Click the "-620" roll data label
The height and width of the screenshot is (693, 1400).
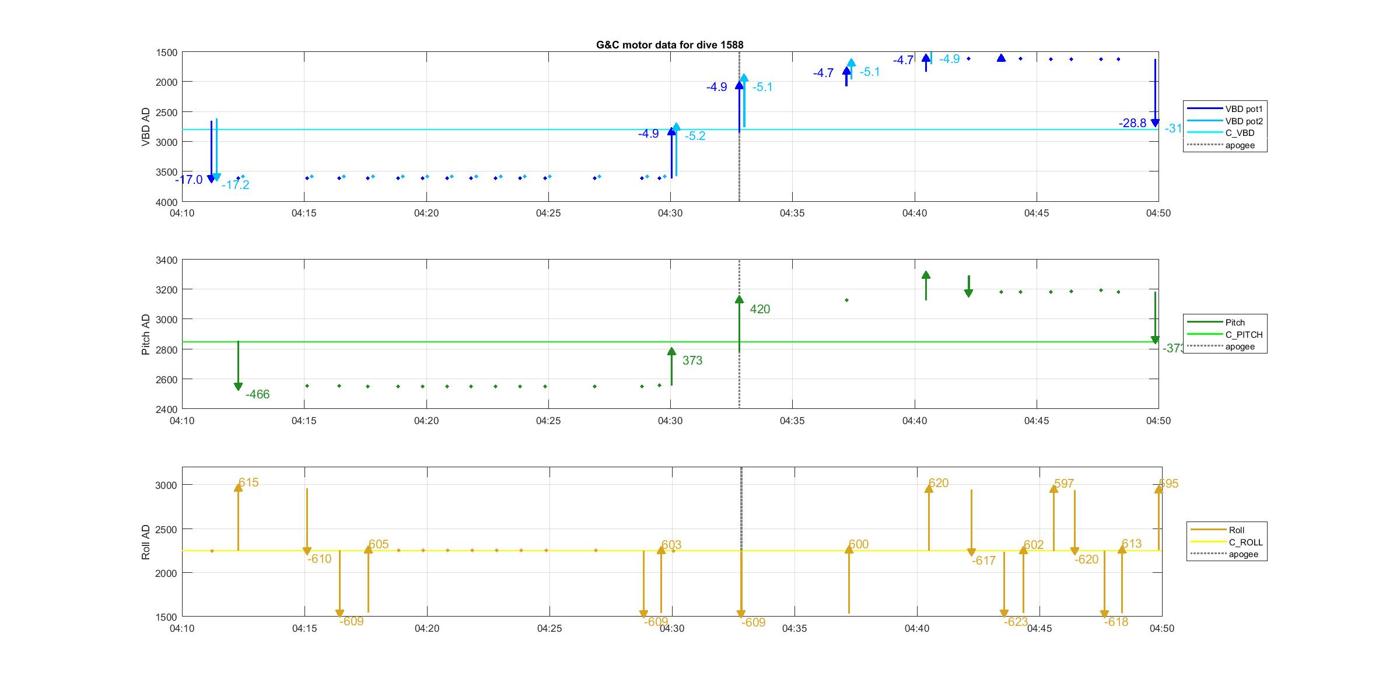1086,560
